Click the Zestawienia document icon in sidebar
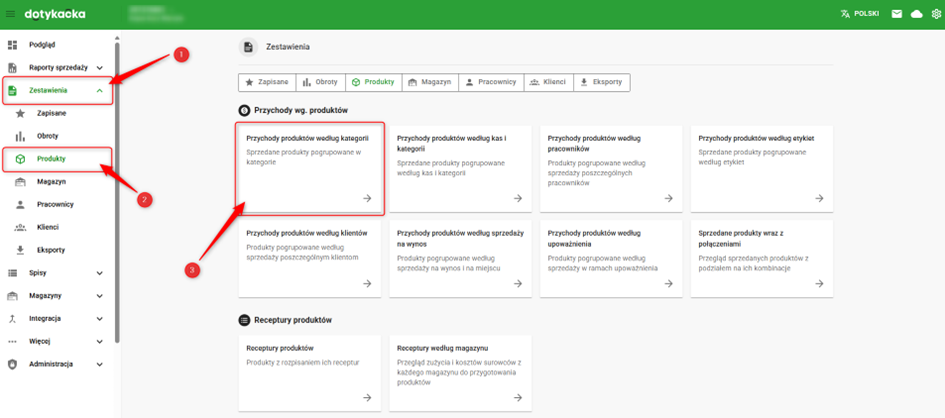Image resolution: width=945 pixels, height=418 pixels. tap(12, 90)
